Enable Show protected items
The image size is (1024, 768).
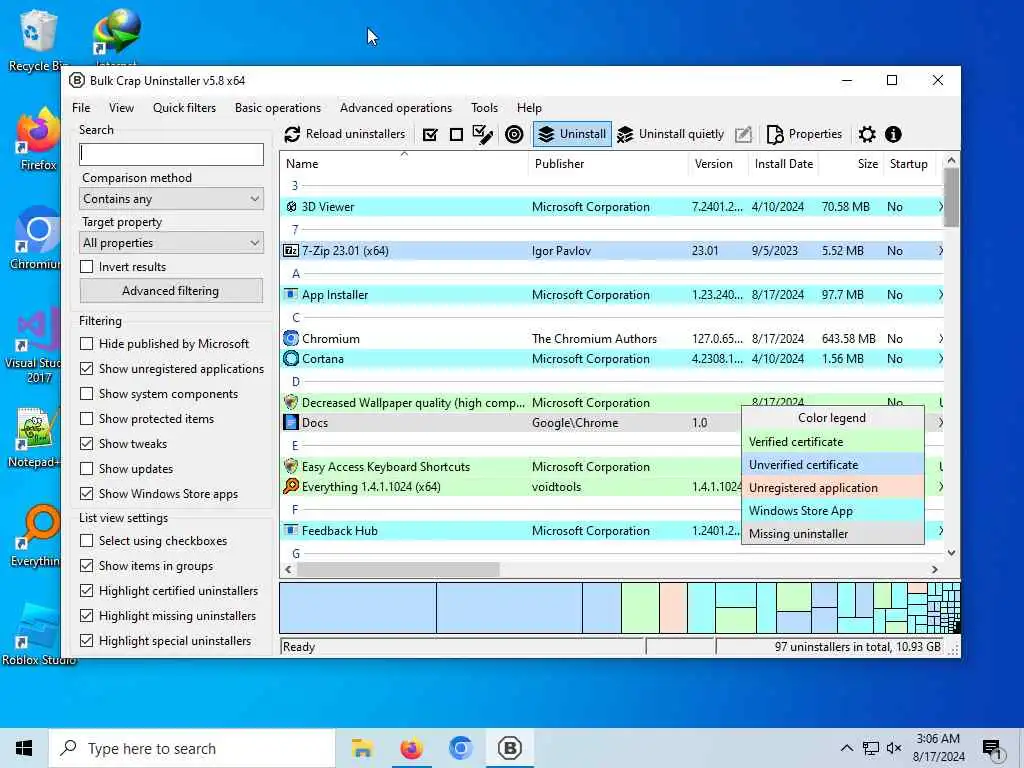click(x=86, y=419)
